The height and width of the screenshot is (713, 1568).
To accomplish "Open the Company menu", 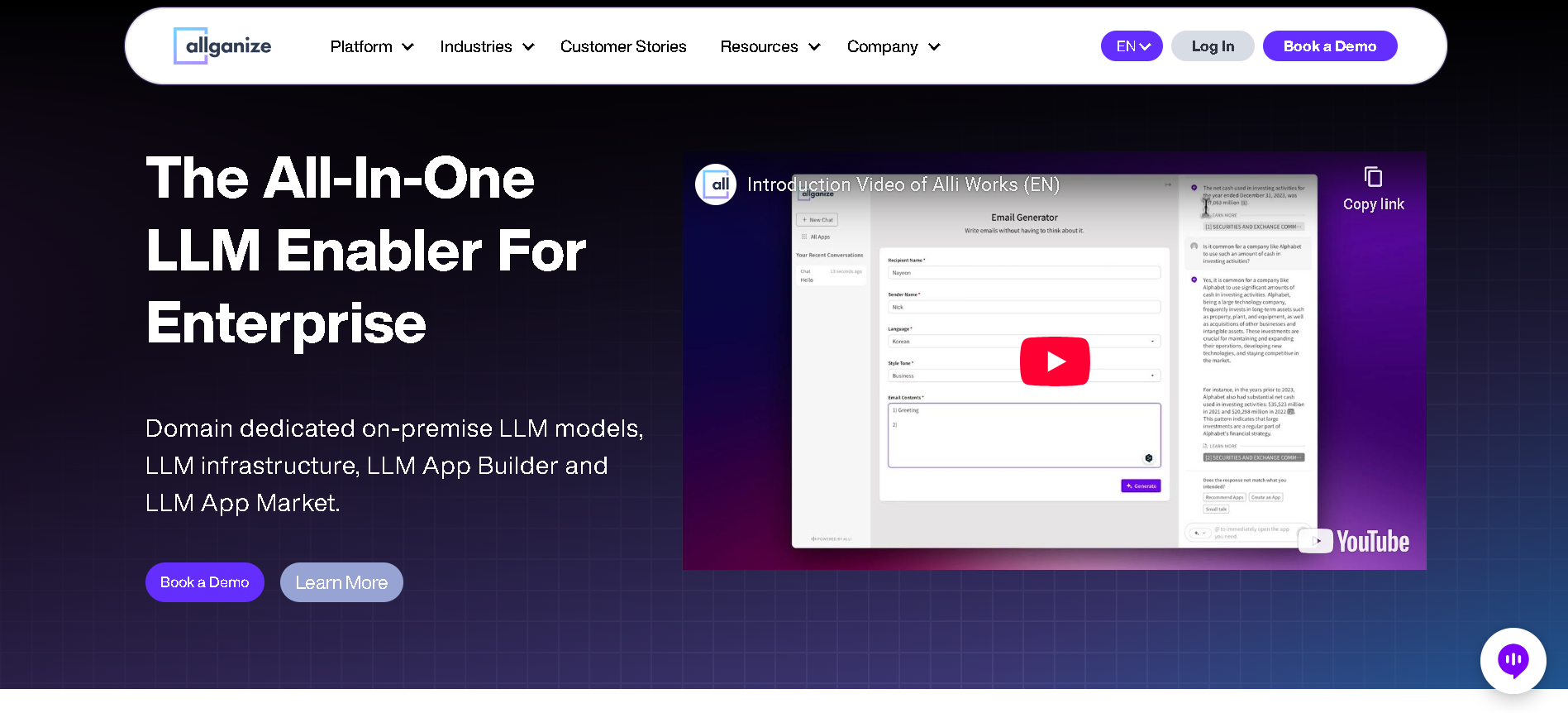I will pos(882,46).
